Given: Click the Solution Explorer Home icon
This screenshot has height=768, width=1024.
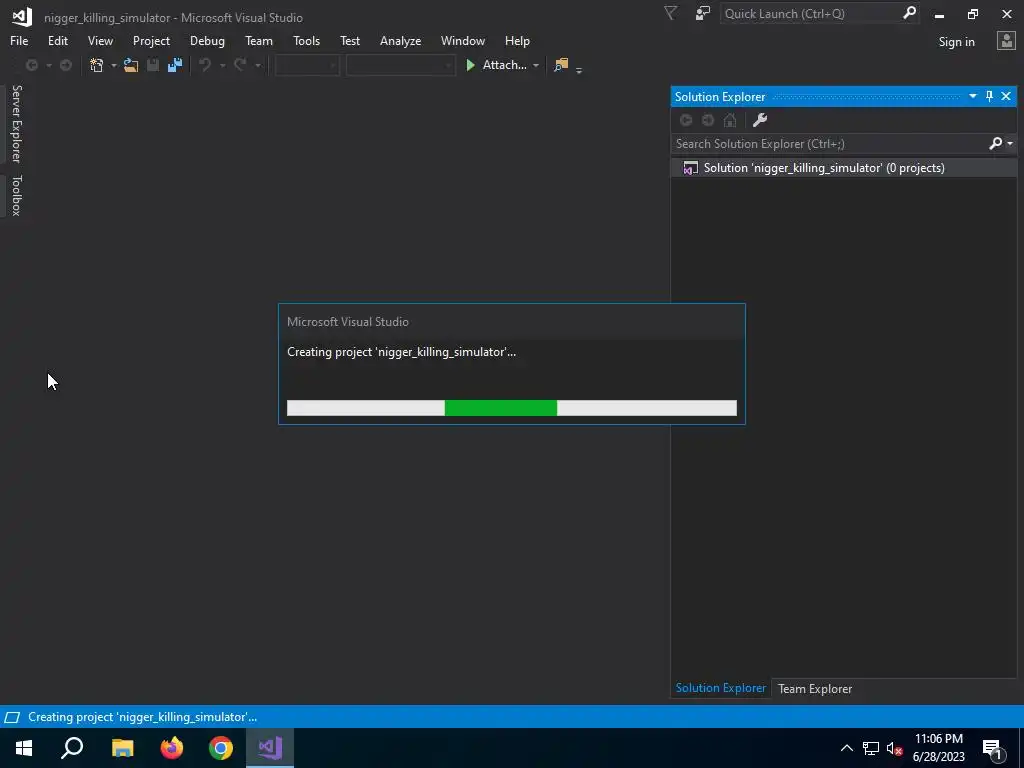Looking at the screenshot, I should coord(730,120).
